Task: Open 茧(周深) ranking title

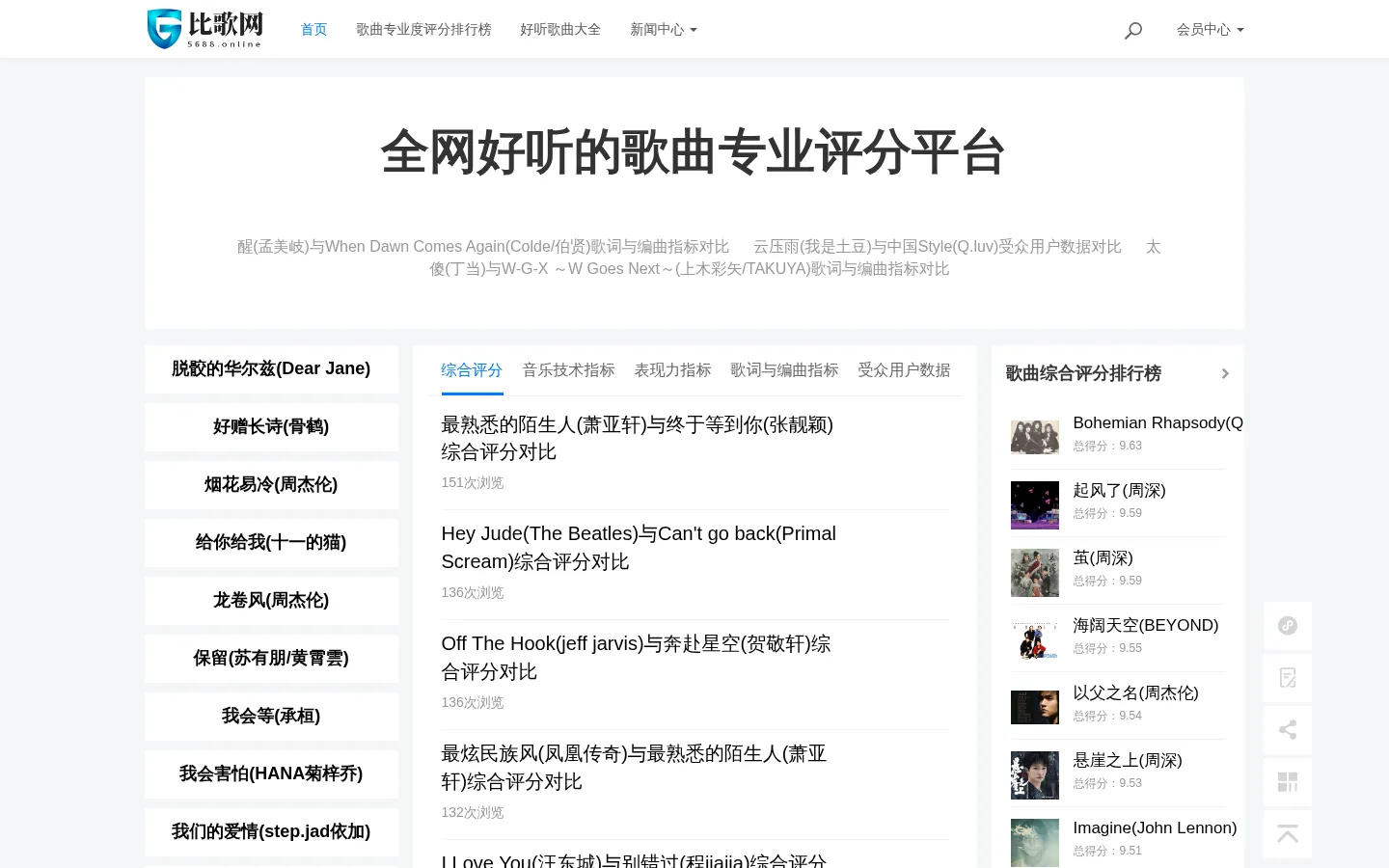Action: [x=1103, y=558]
